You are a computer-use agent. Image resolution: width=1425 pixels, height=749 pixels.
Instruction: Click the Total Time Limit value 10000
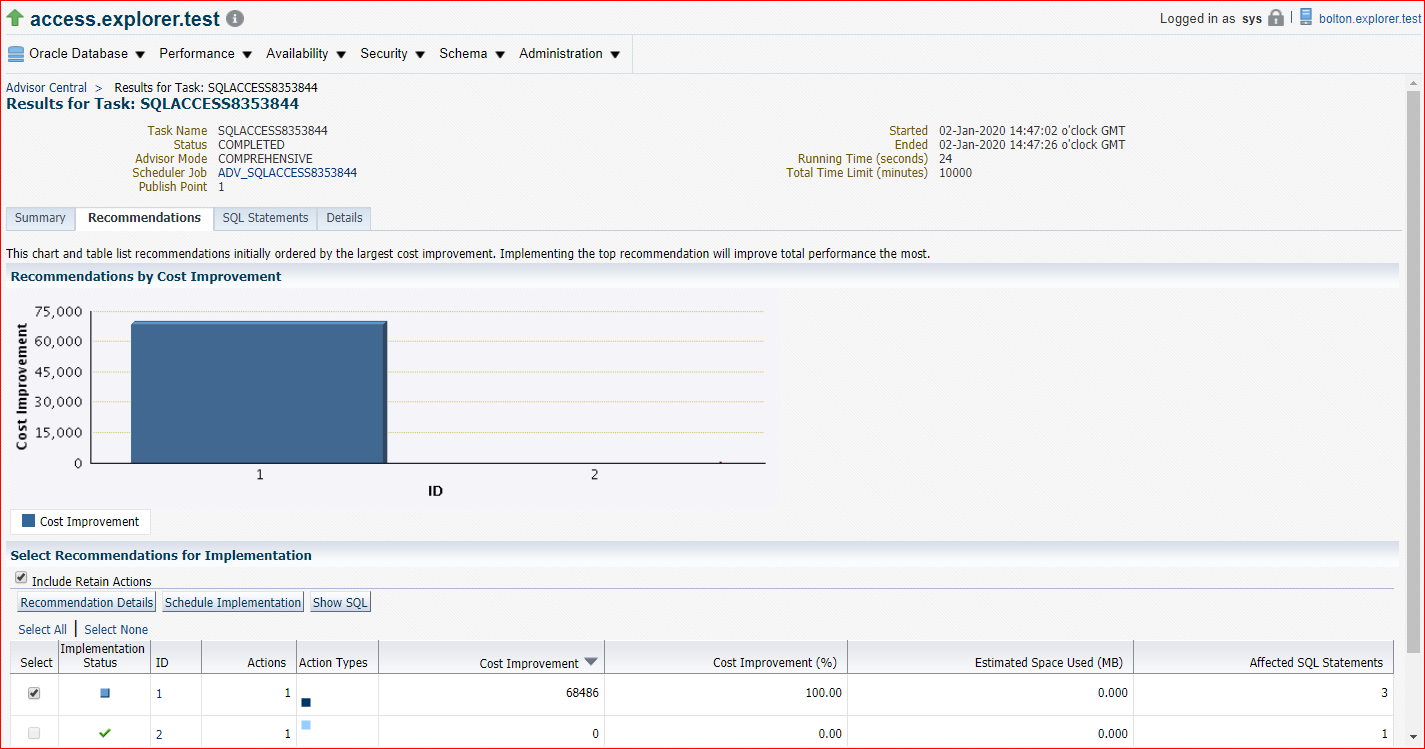click(x=955, y=173)
